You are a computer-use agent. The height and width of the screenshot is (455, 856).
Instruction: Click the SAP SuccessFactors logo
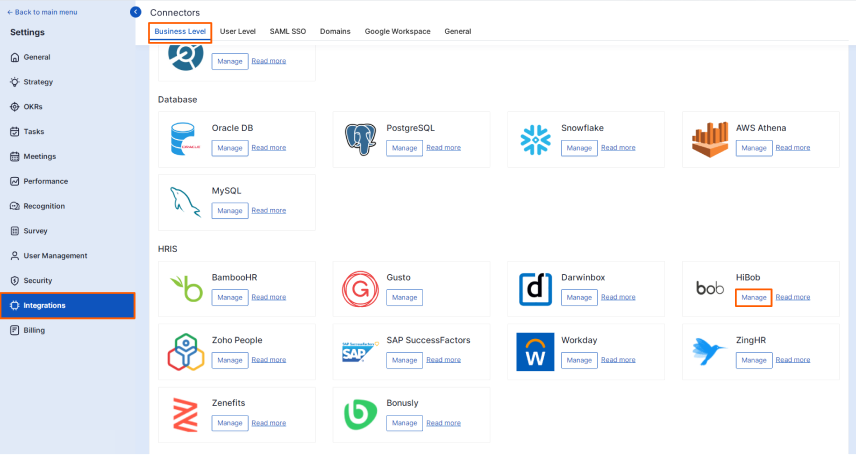coord(360,352)
